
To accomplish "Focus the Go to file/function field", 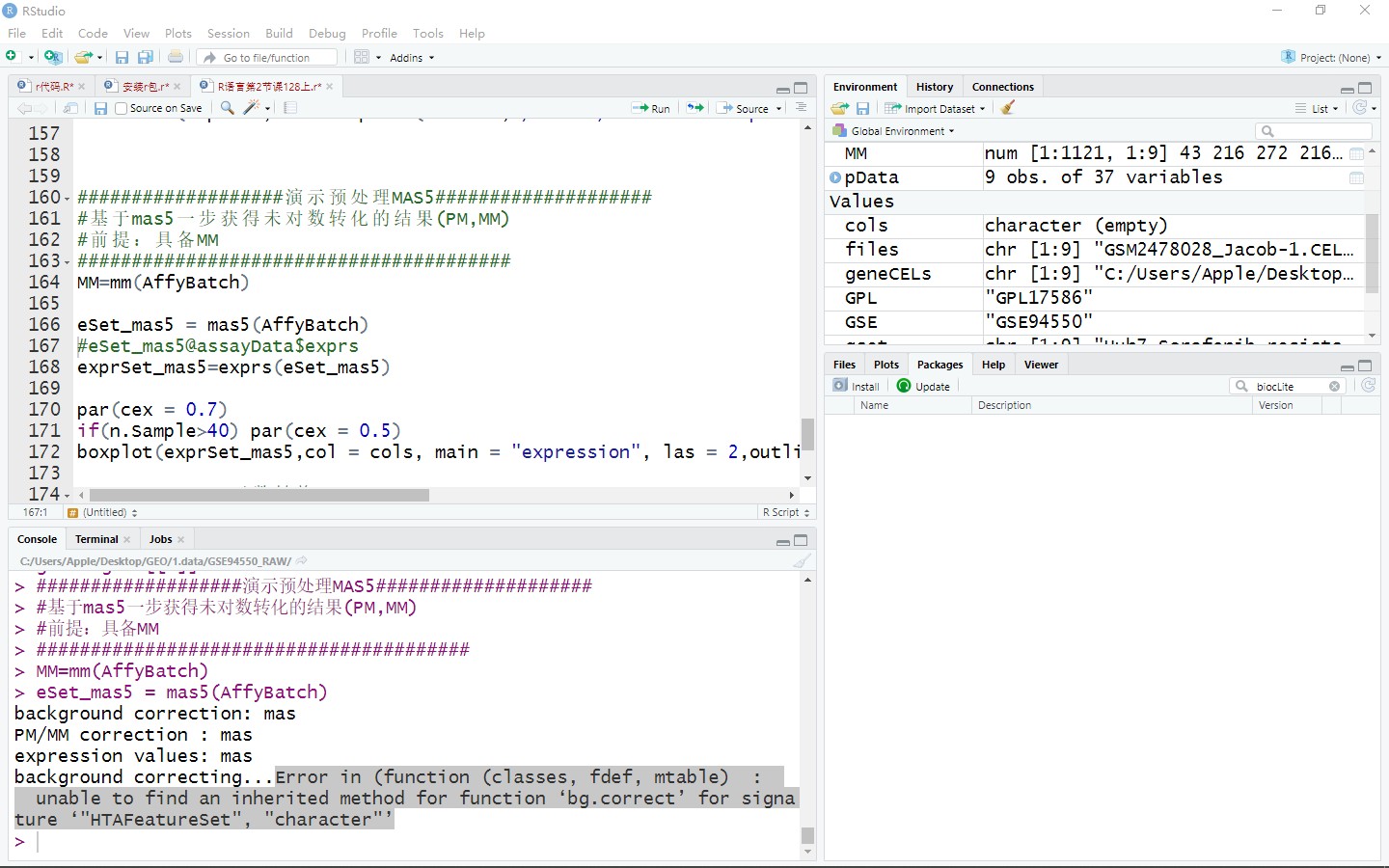I will point(268,58).
